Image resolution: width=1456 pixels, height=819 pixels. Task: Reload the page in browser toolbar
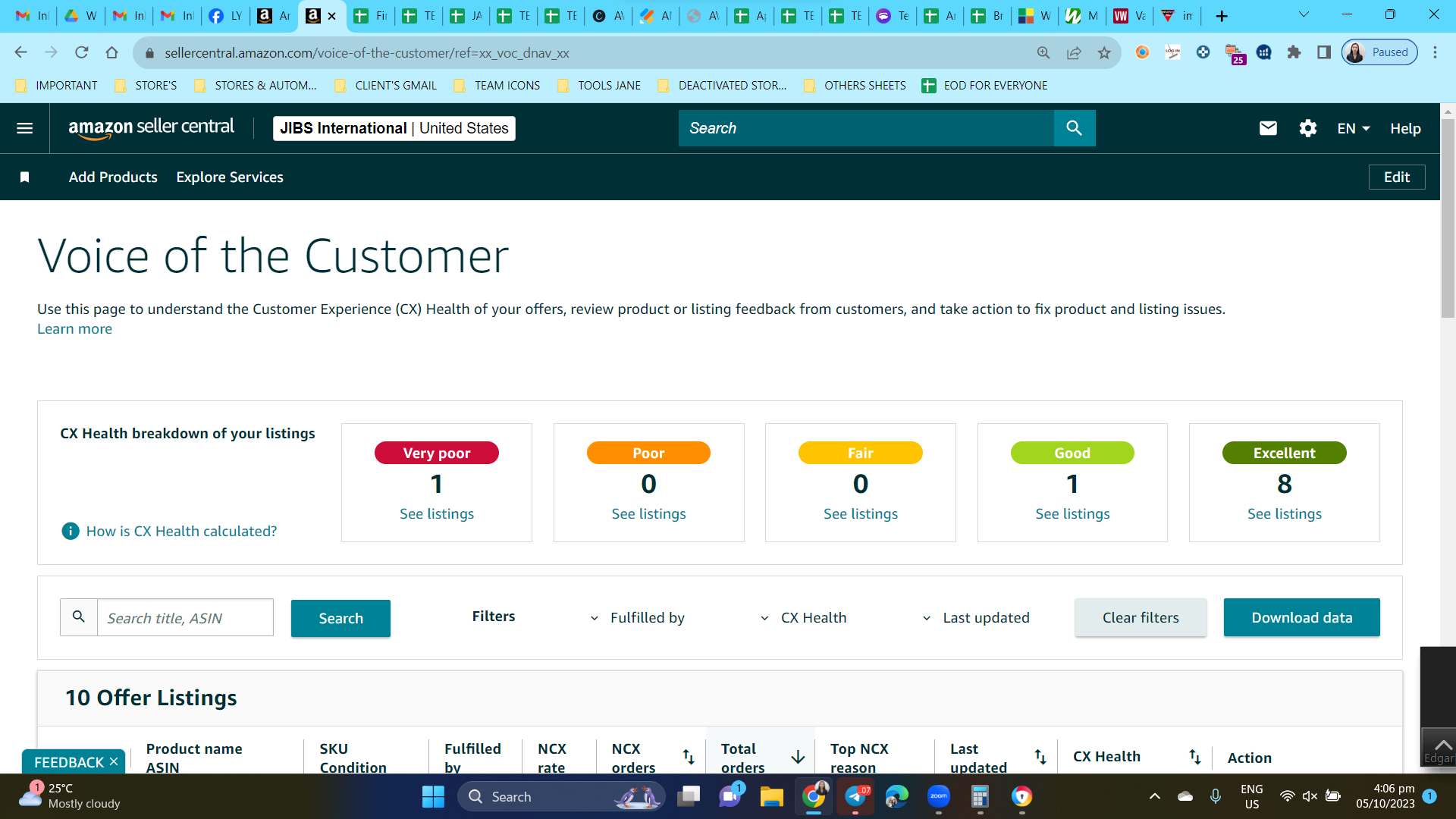tap(81, 52)
